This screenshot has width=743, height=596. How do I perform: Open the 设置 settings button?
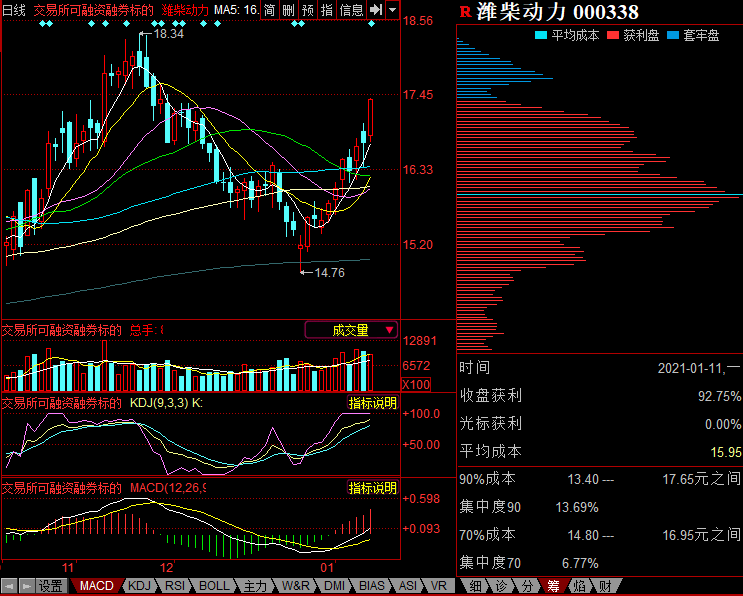click(x=50, y=586)
